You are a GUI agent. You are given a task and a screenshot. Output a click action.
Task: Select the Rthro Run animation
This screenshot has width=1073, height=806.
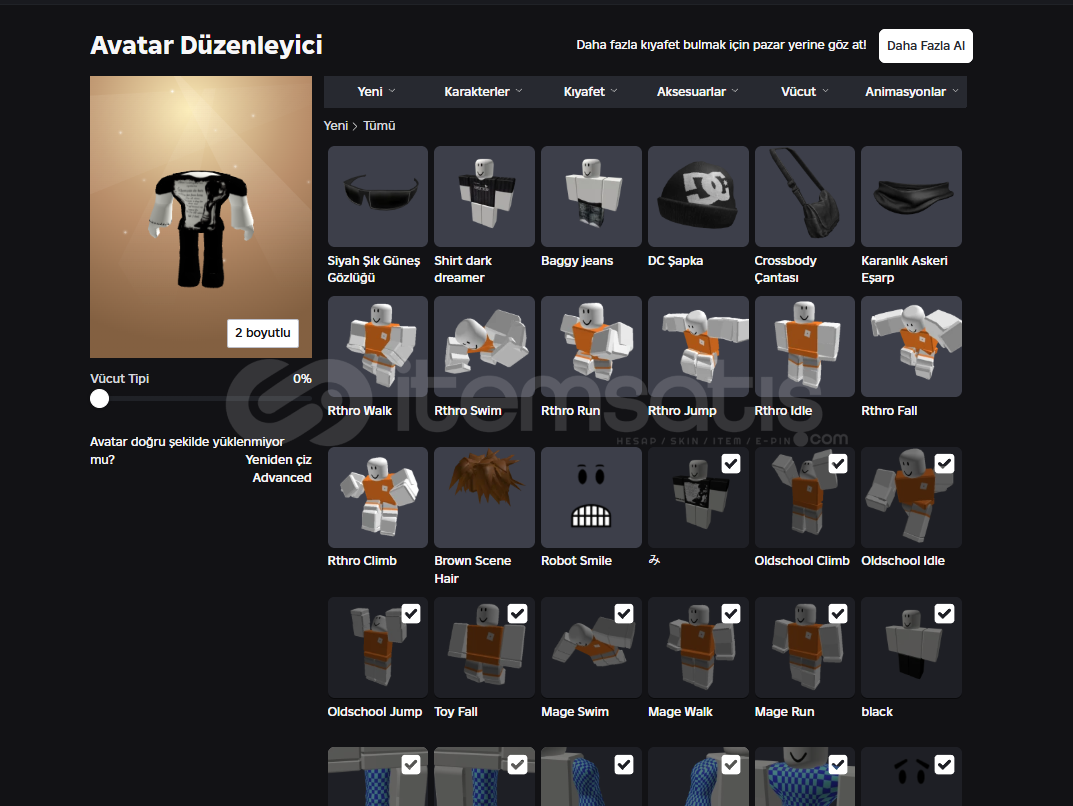pyautogui.click(x=591, y=346)
